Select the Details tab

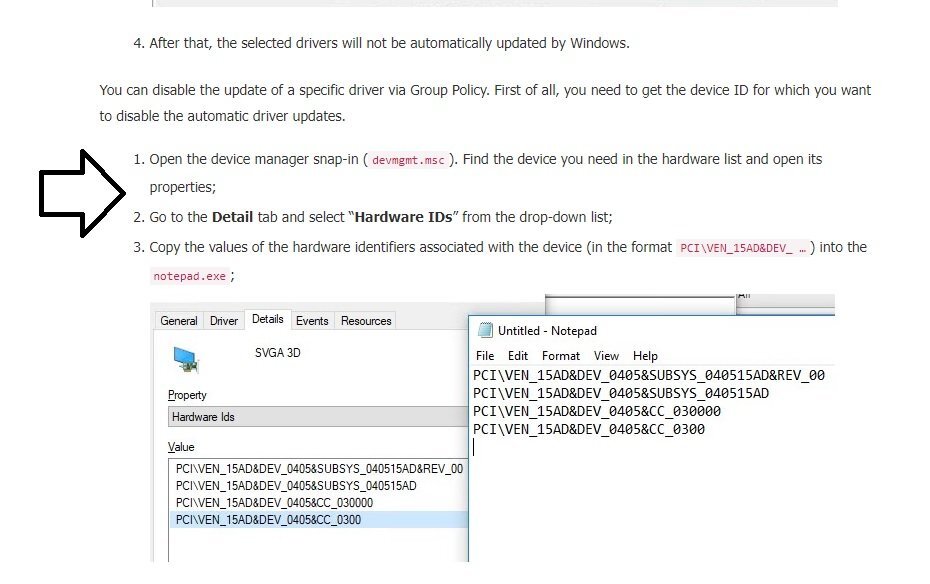point(267,319)
